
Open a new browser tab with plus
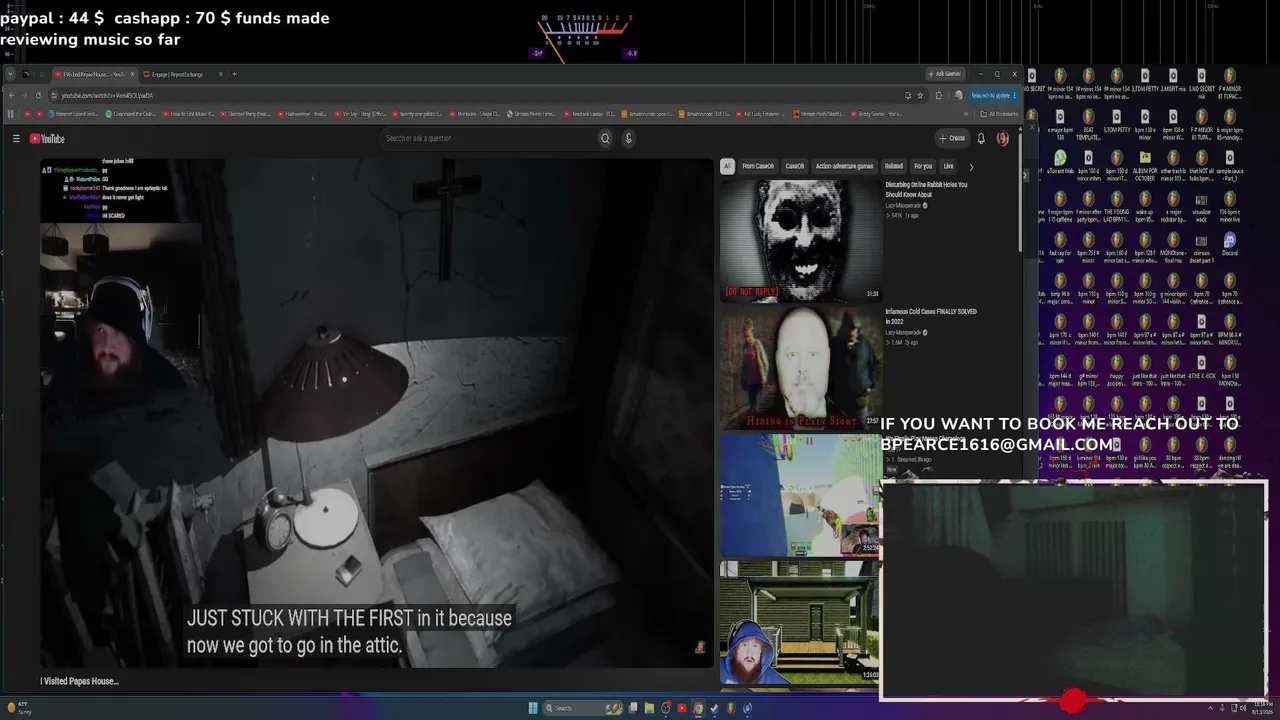tap(235, 74)
